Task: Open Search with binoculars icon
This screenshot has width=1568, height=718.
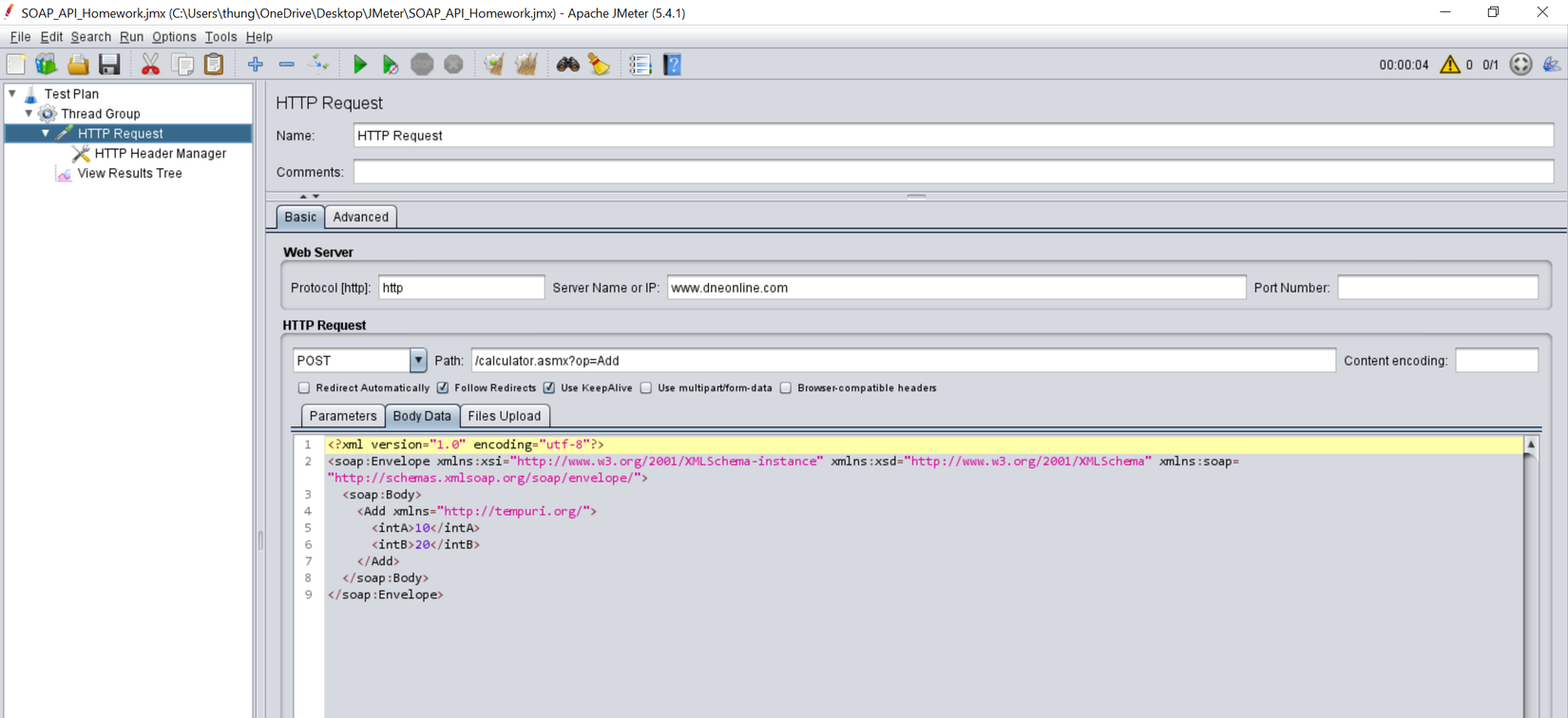Action: 567,65
